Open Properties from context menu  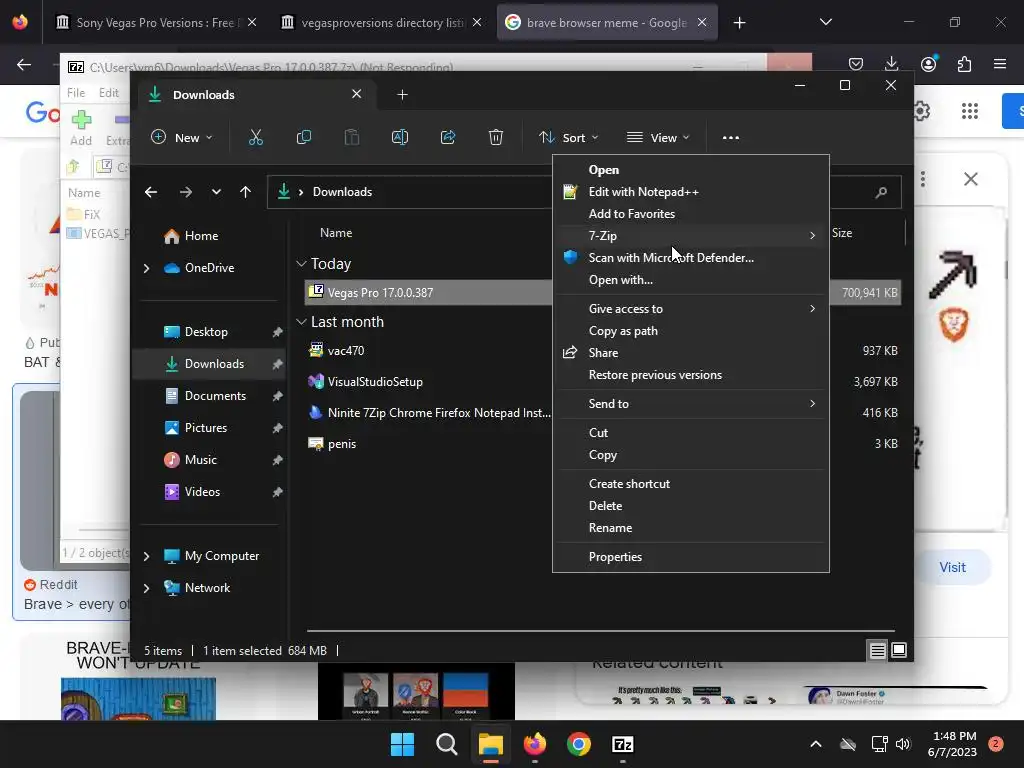(691, 557)
